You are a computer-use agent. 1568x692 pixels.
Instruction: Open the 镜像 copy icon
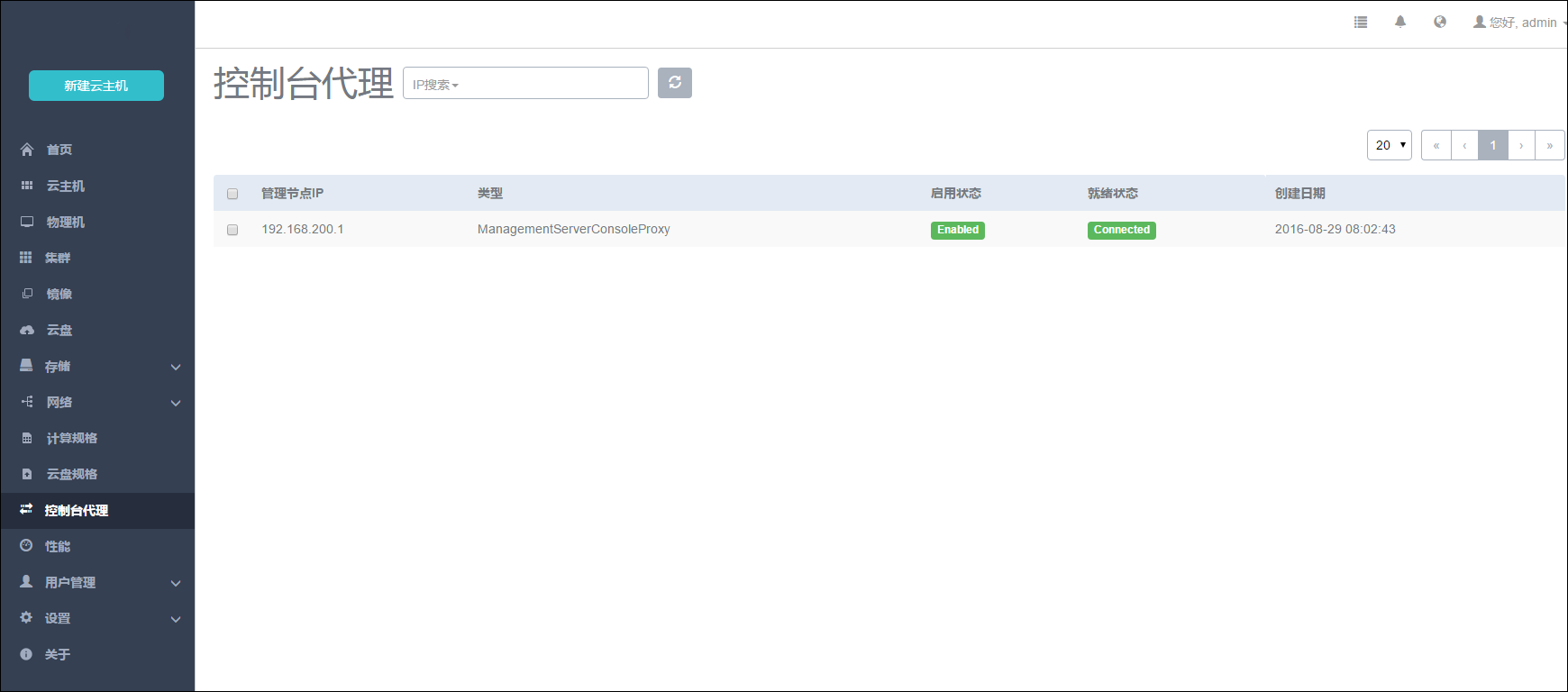tap(27, 294)
